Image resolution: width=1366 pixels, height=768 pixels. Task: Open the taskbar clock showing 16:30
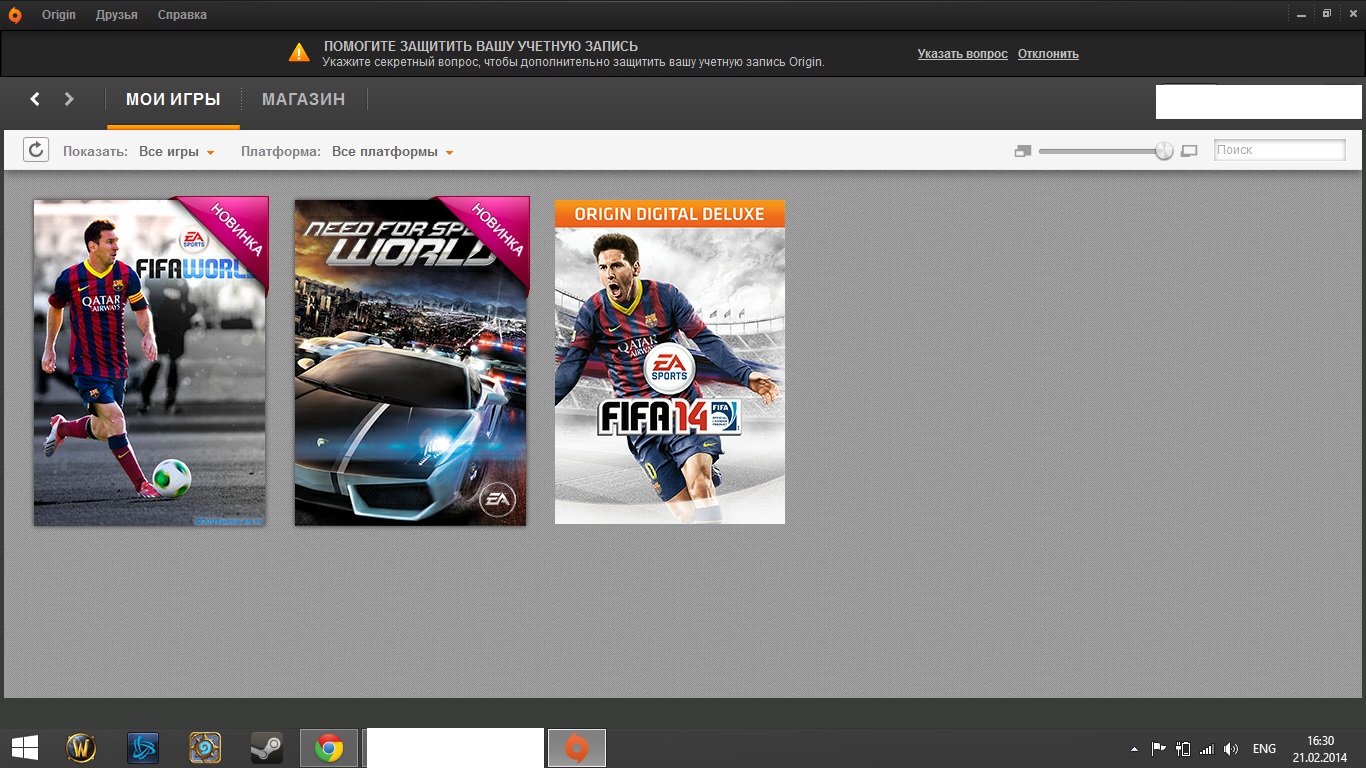point(1320,748)
